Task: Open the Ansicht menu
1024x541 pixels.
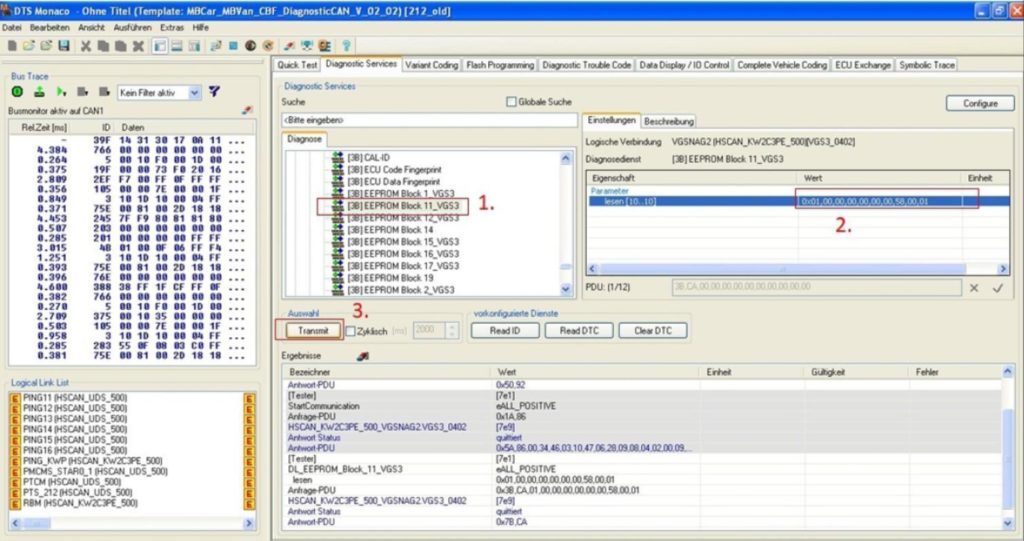Action: pyautogui.click(x=91, y=27)
